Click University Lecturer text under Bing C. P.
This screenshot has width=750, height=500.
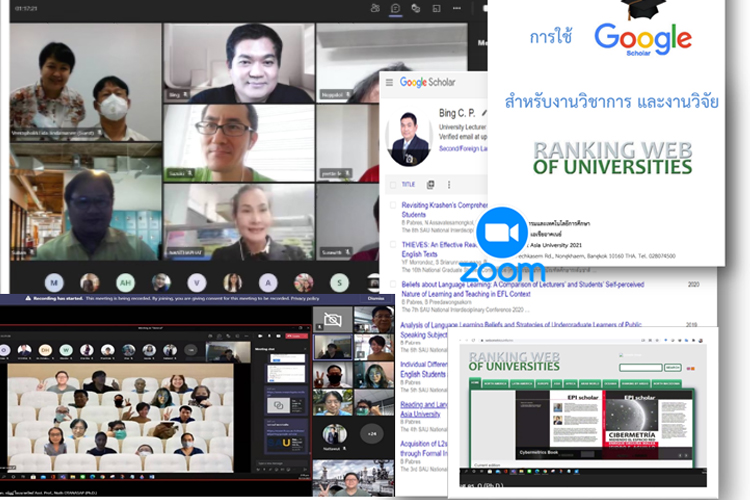click(463, 127)
